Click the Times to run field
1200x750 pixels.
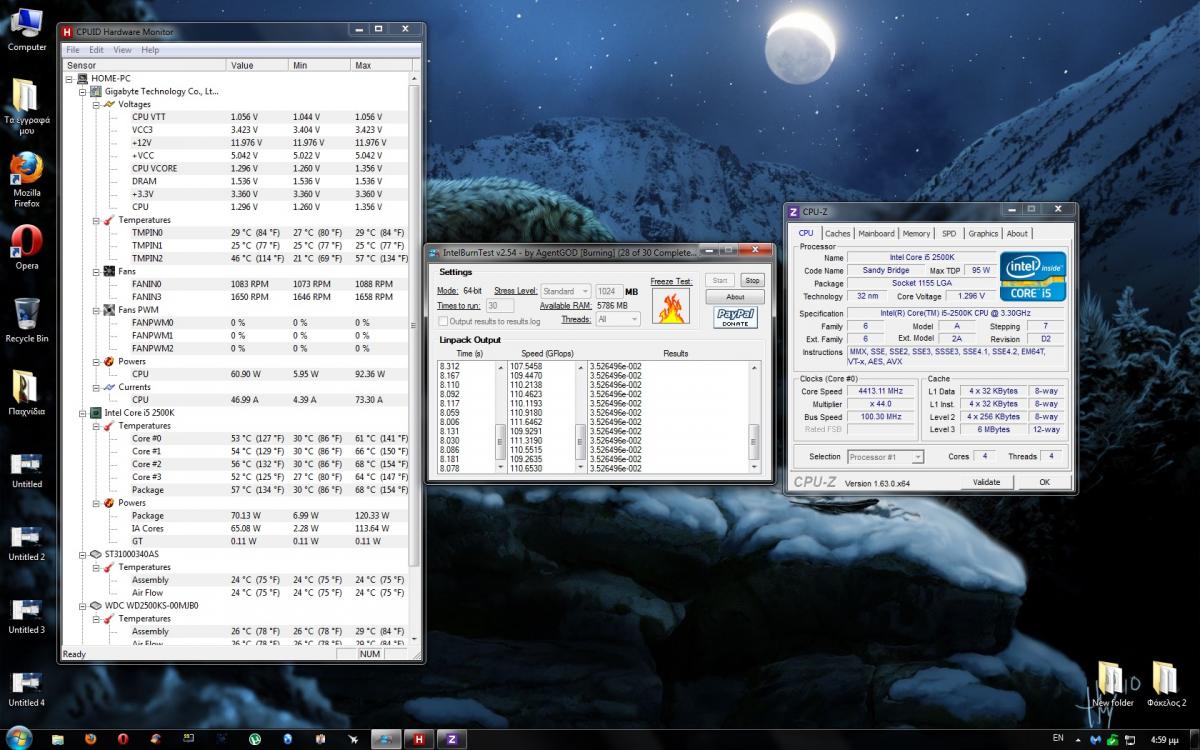(x=500, y=305)
